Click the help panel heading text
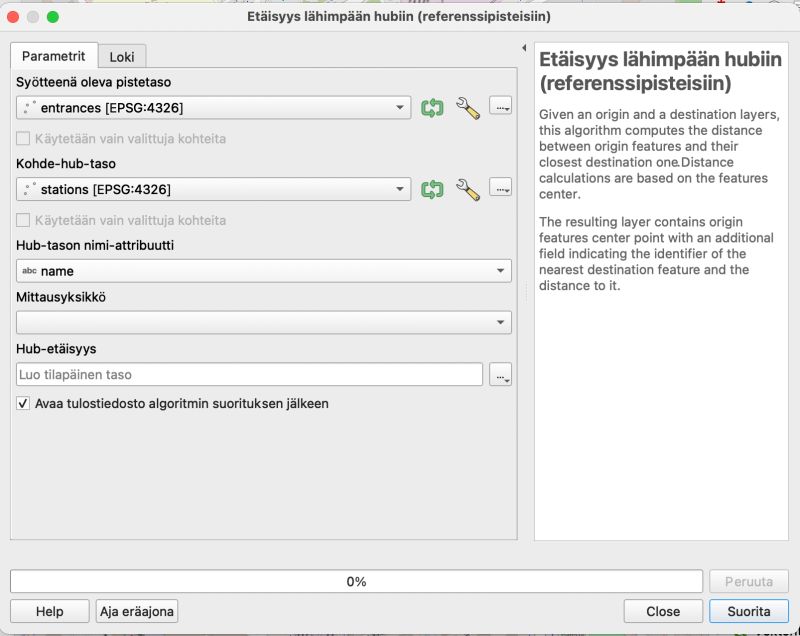Screen dimensions: 800x636 660,71
